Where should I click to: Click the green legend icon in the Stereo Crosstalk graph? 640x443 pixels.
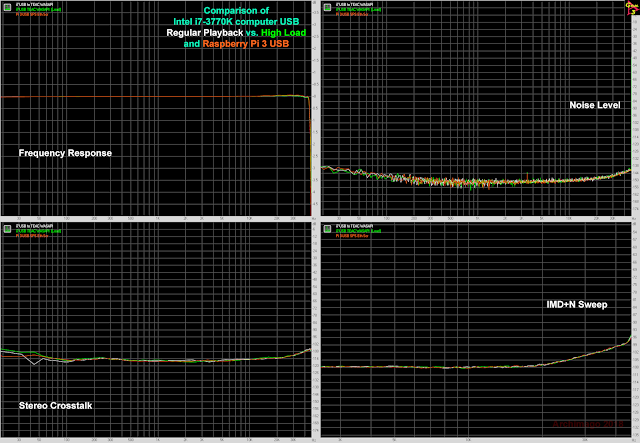[x=7, y=229]
